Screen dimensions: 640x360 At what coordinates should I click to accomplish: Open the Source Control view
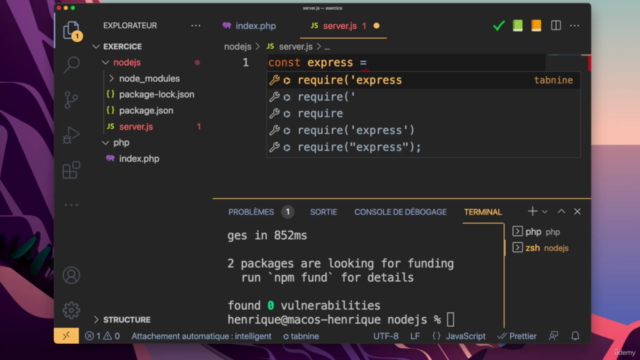(71, 100)
